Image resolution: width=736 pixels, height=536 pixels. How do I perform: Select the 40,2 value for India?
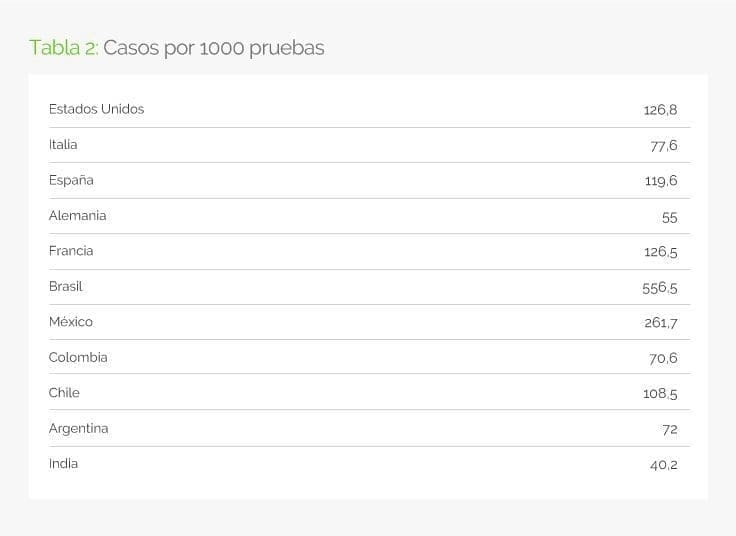coord(664,465)
